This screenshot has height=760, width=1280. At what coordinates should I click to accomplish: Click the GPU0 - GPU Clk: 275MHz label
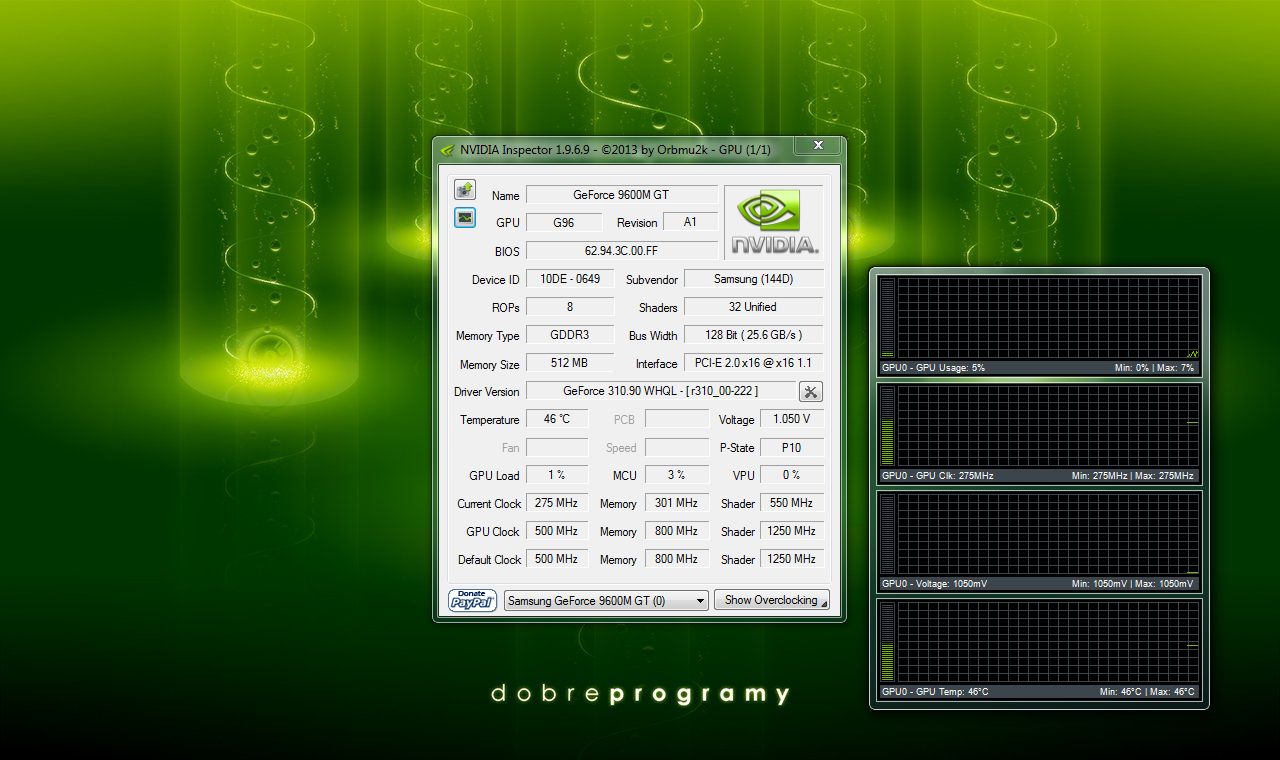click(938, 476)
